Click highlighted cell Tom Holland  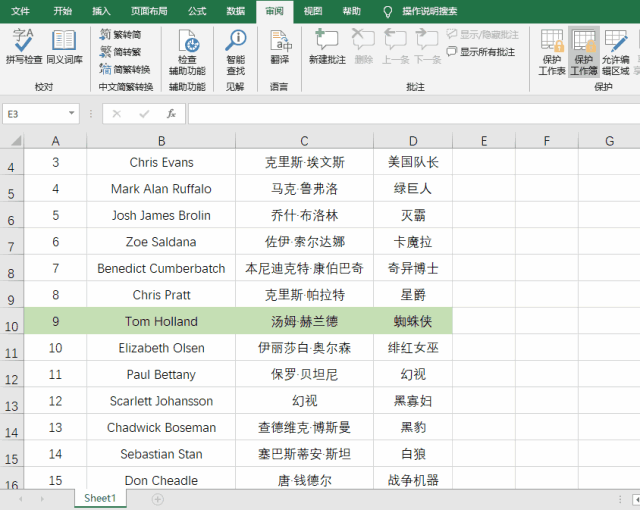[x=161, y=322]
